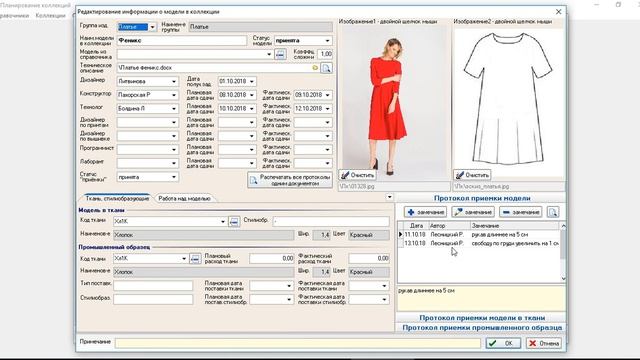Open actual date 09.10.2018 picker
This screenshot has height=360, width=640.
click(x=327, y=95)
